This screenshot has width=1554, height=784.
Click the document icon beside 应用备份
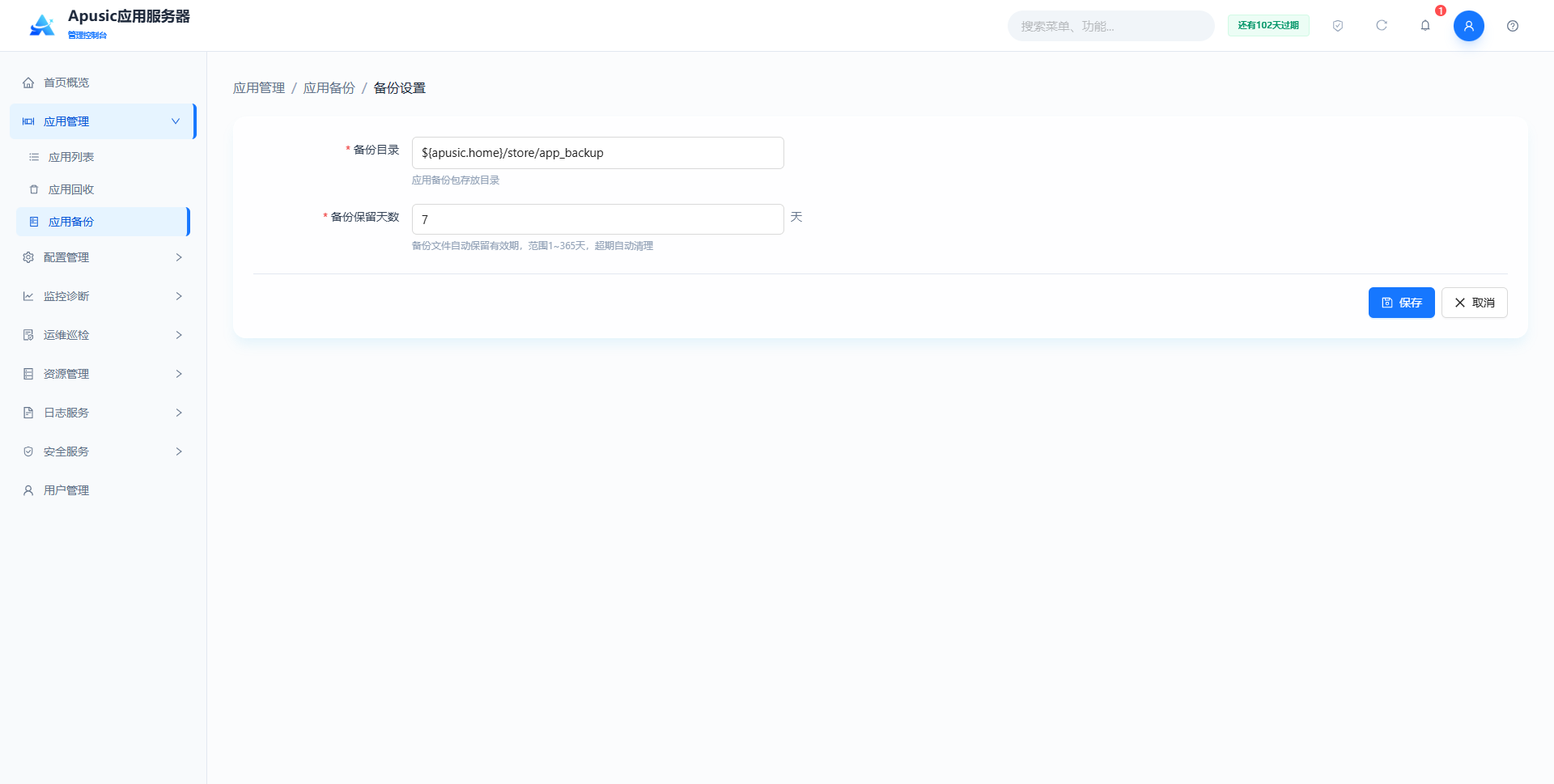coord(34,222)
